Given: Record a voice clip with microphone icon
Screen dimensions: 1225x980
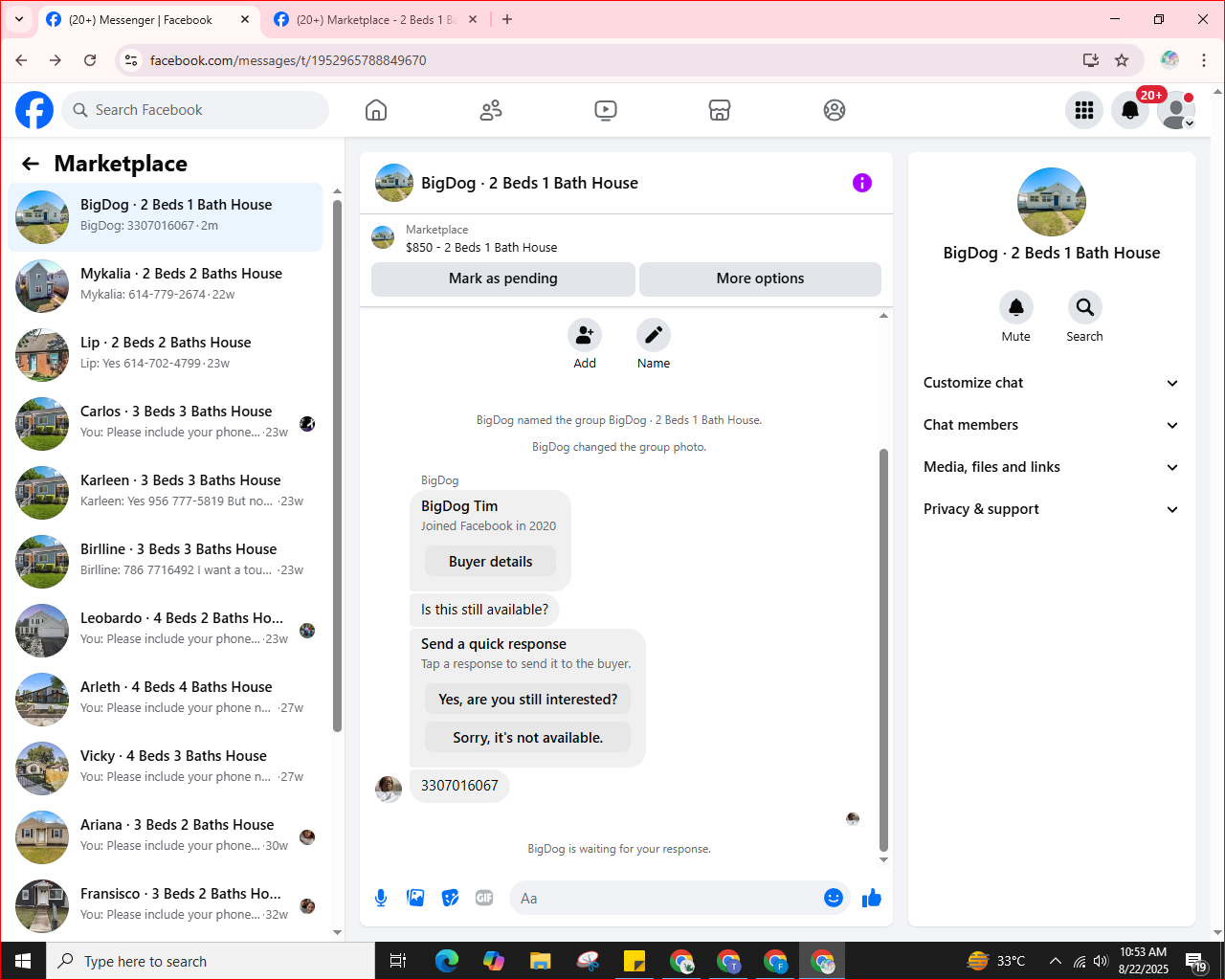Looking at the screenshot, I should (381, 898).
